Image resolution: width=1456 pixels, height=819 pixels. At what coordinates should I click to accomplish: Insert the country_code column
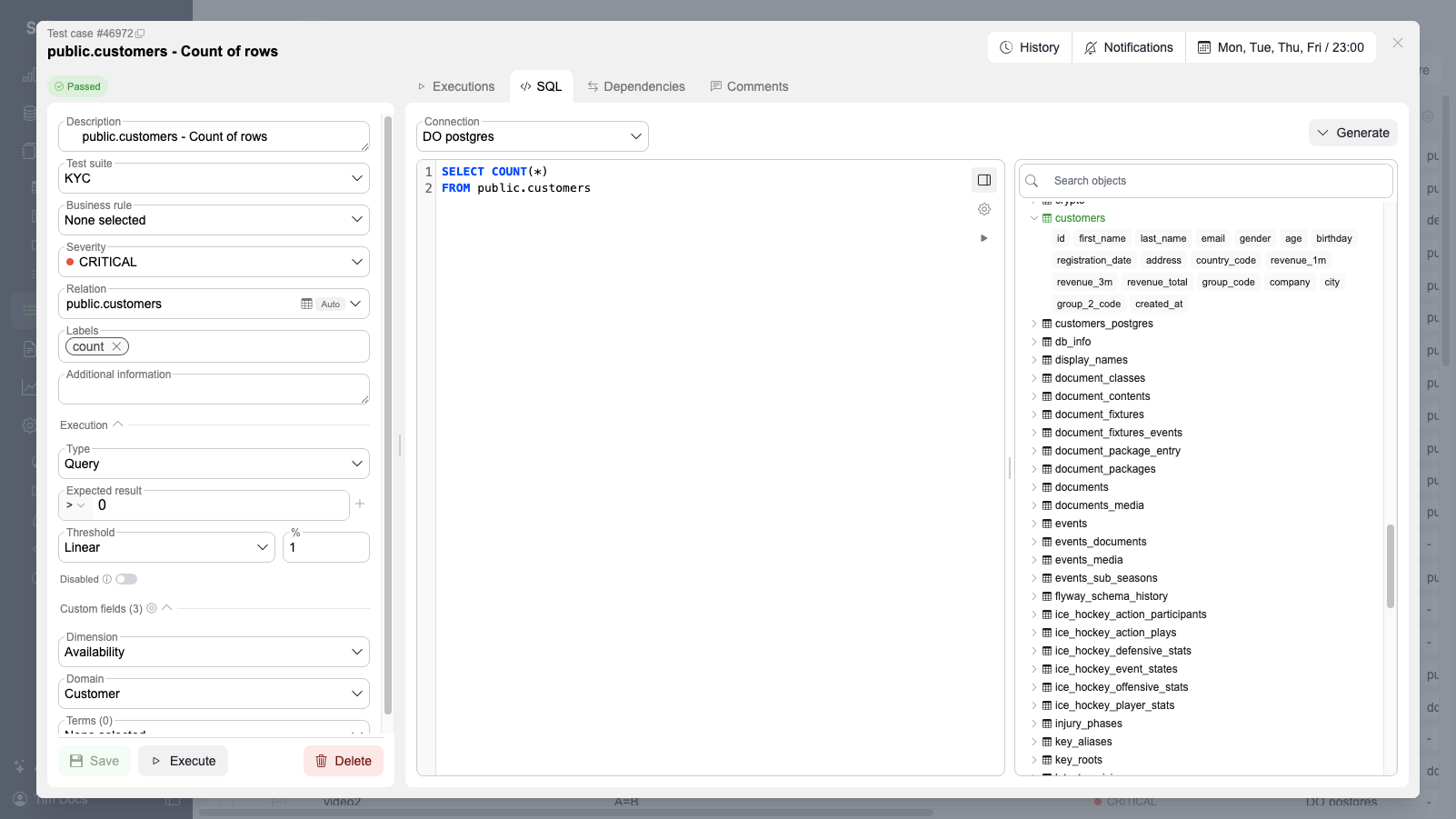point(1226,260)
